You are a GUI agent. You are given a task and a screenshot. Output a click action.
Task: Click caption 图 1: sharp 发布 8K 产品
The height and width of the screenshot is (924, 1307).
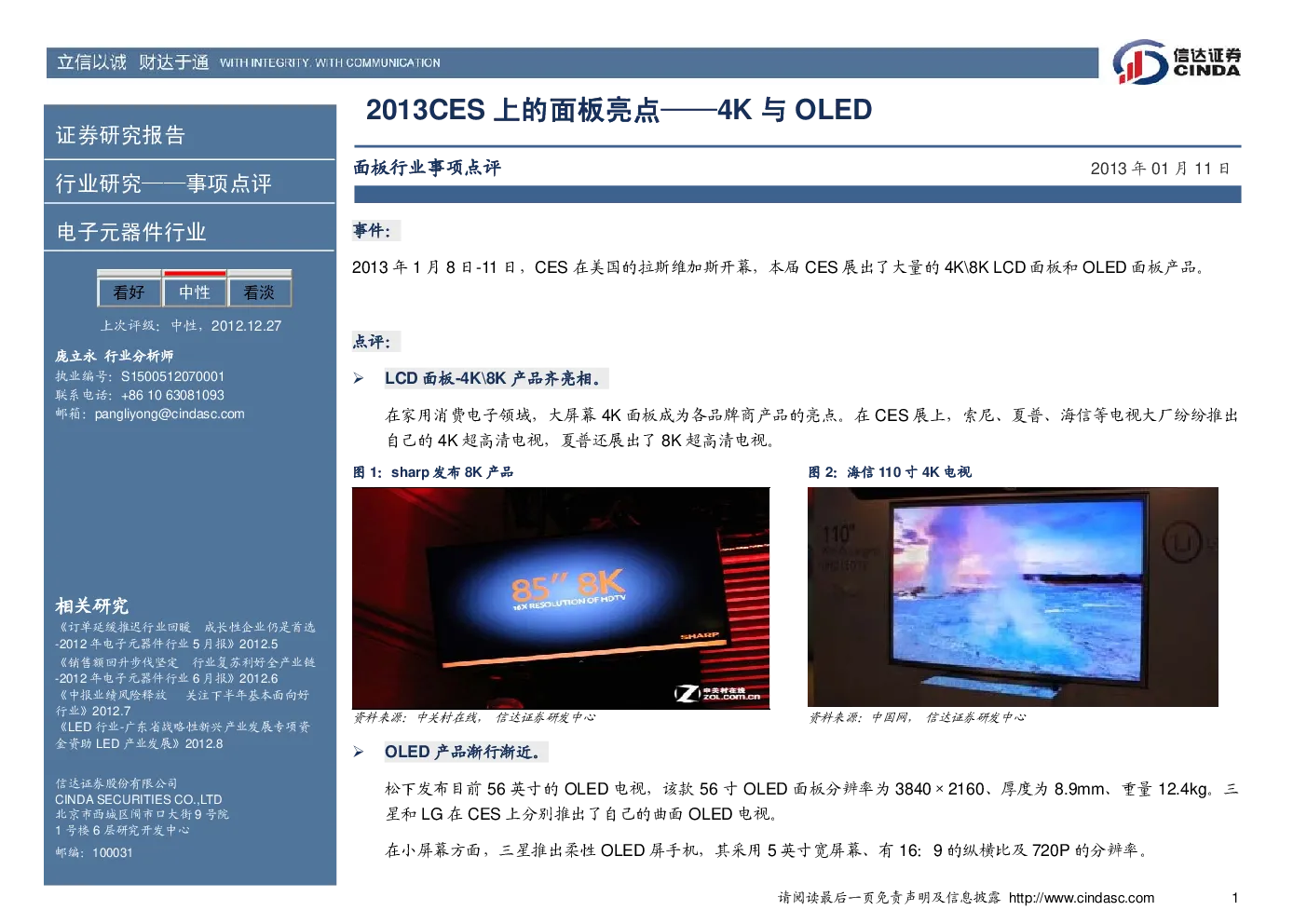(433, 472)
